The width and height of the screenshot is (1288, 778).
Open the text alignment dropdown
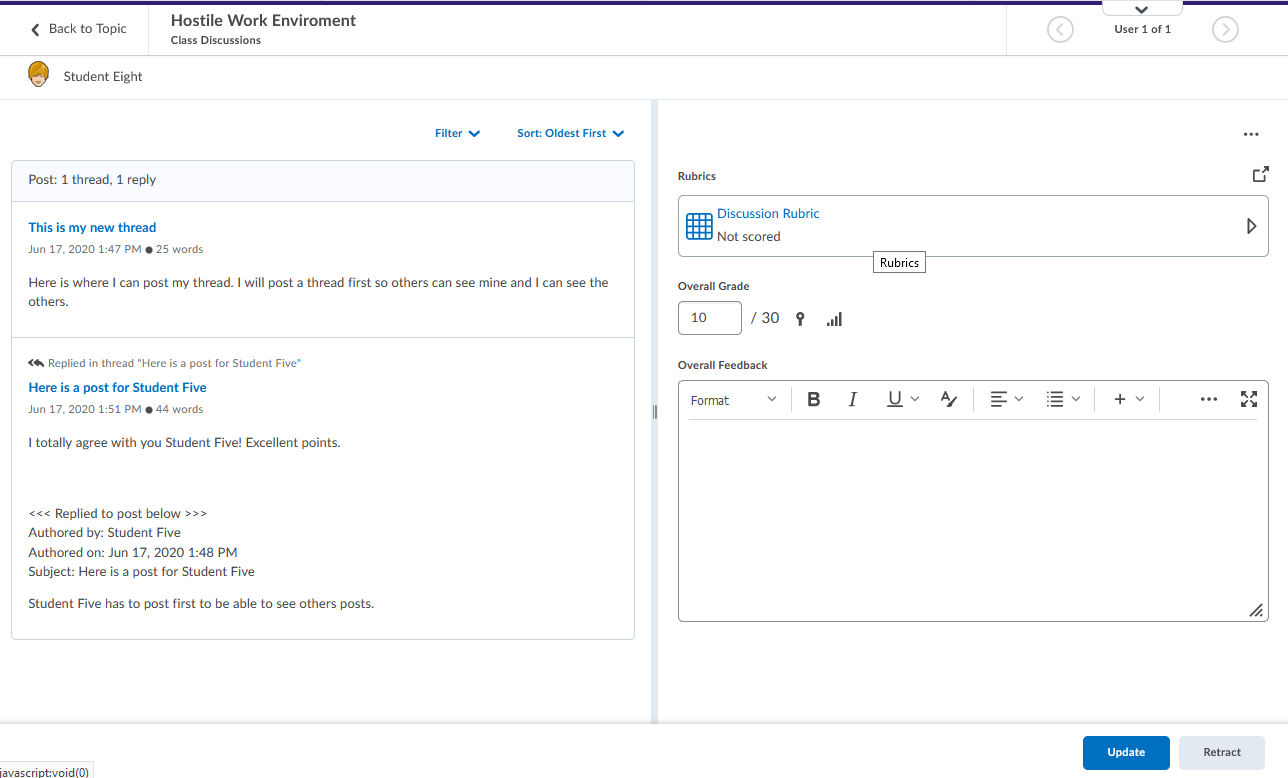tap(1006, 400)
